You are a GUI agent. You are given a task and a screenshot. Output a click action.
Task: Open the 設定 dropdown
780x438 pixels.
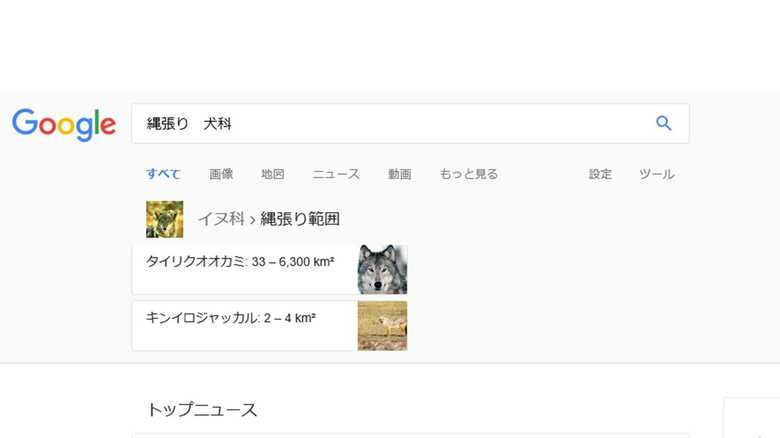tap(600, 174)
